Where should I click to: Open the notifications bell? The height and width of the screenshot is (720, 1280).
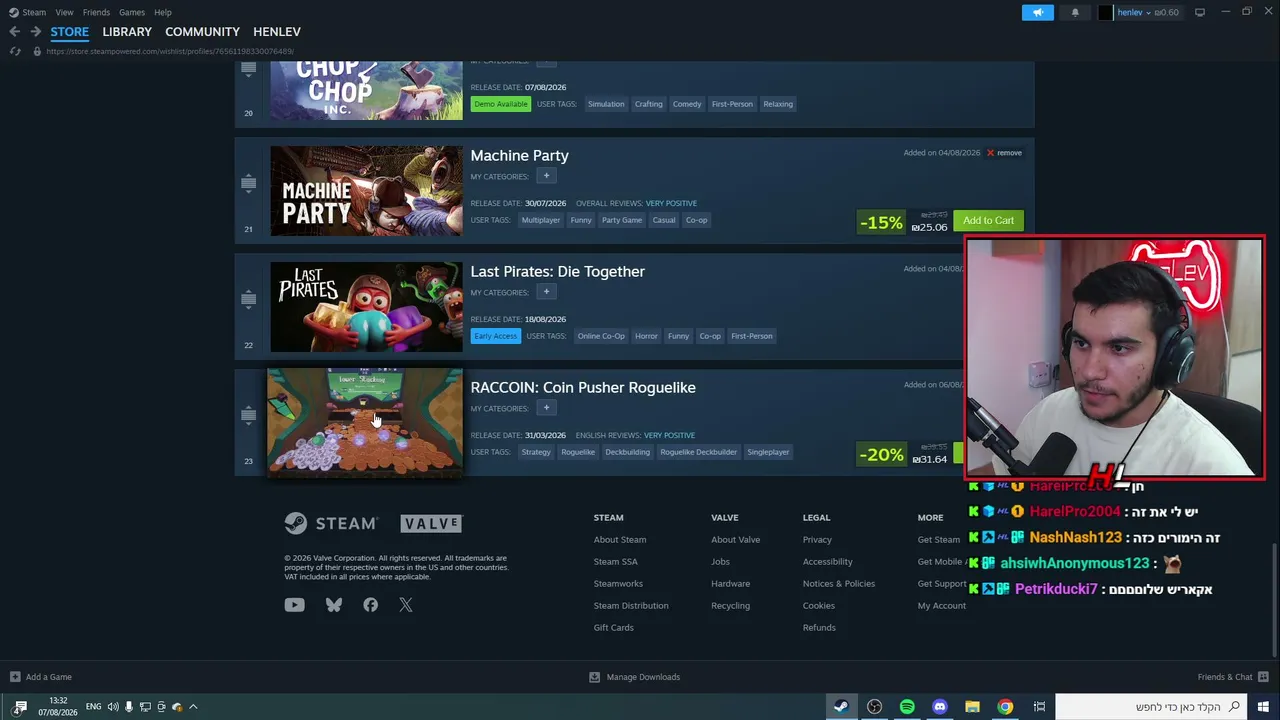[1075, 12]
